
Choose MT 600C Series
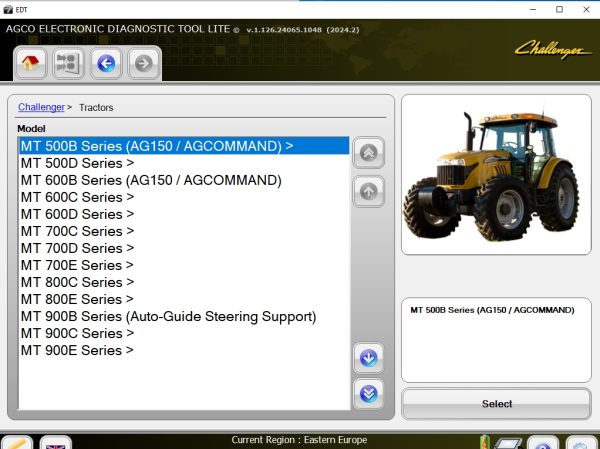[x=184, y=197]
